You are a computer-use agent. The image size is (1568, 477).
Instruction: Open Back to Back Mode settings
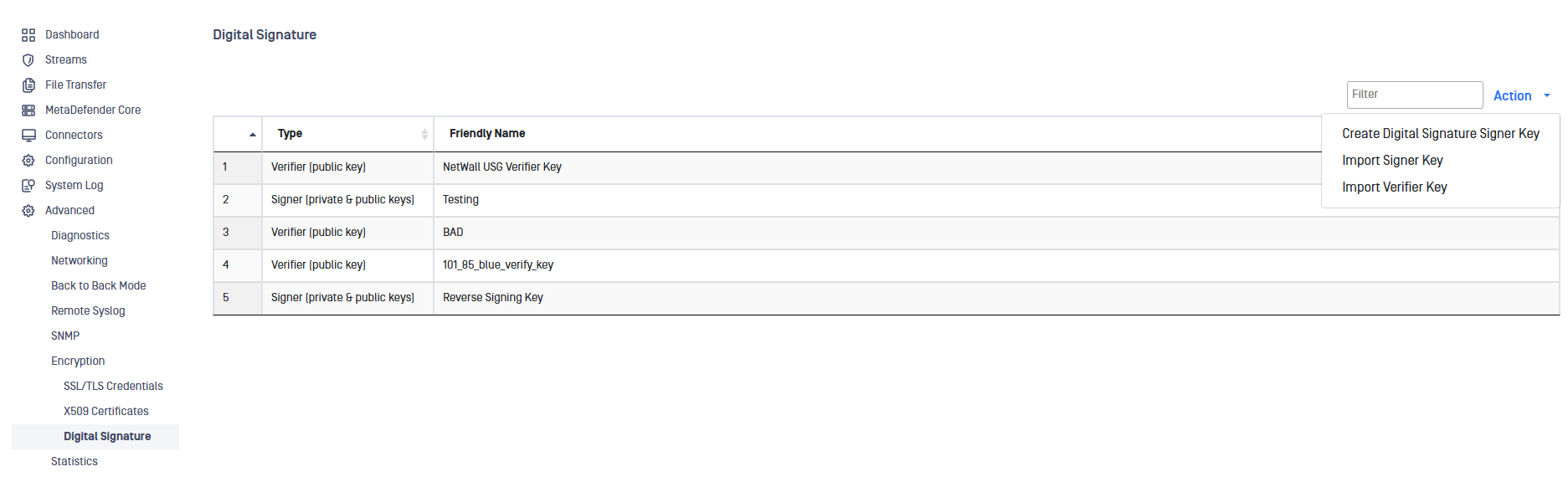coord(98,286)
